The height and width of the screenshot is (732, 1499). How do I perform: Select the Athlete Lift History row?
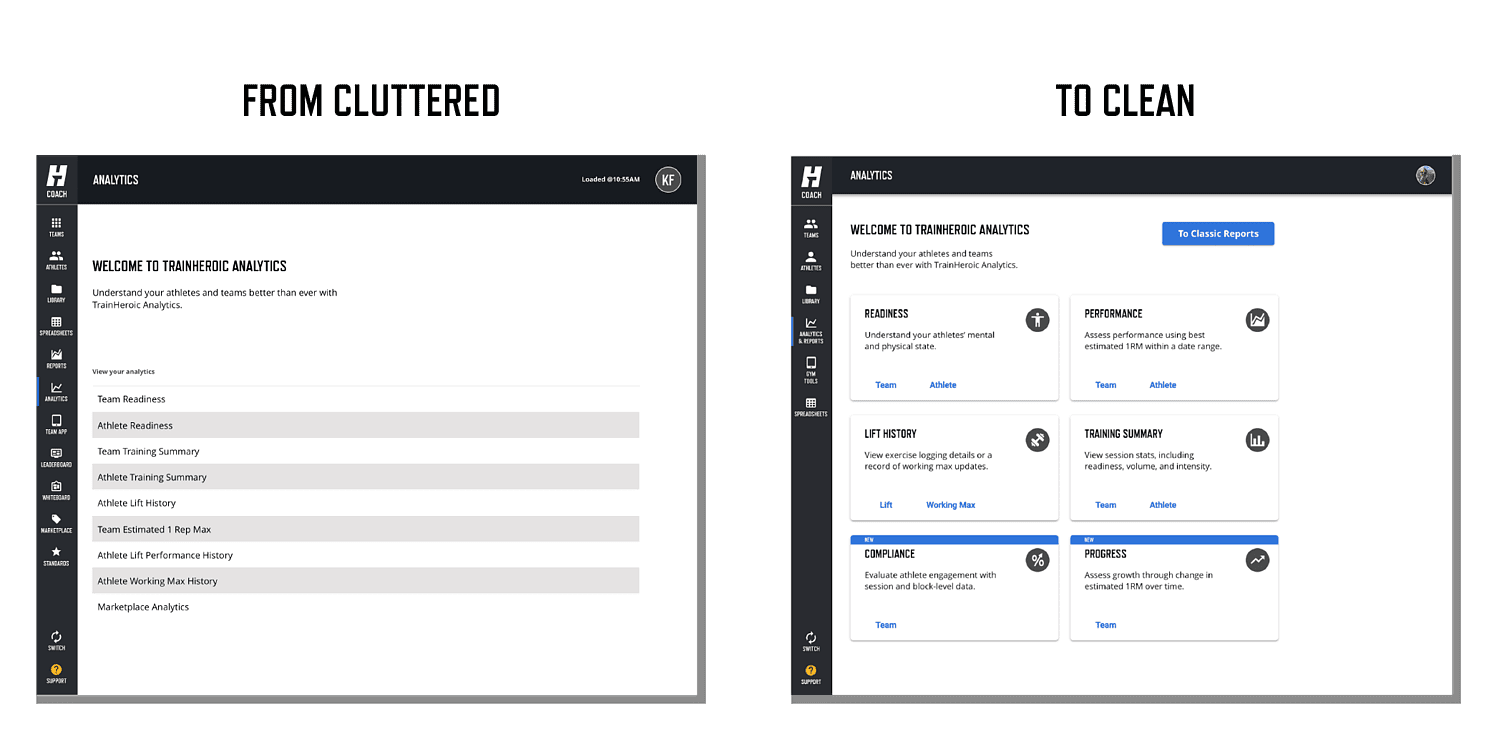[366, 503]
